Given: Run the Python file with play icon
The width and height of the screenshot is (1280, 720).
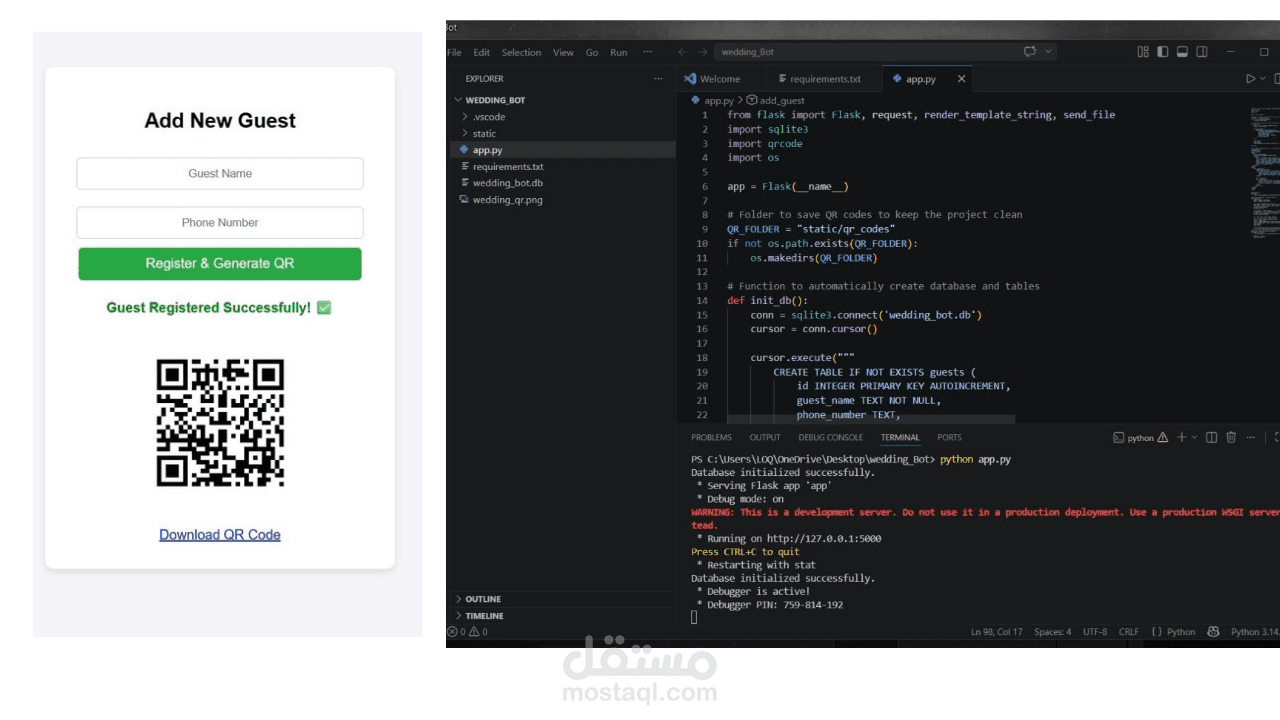Looking at the screenshot, I should (1250, 79).
